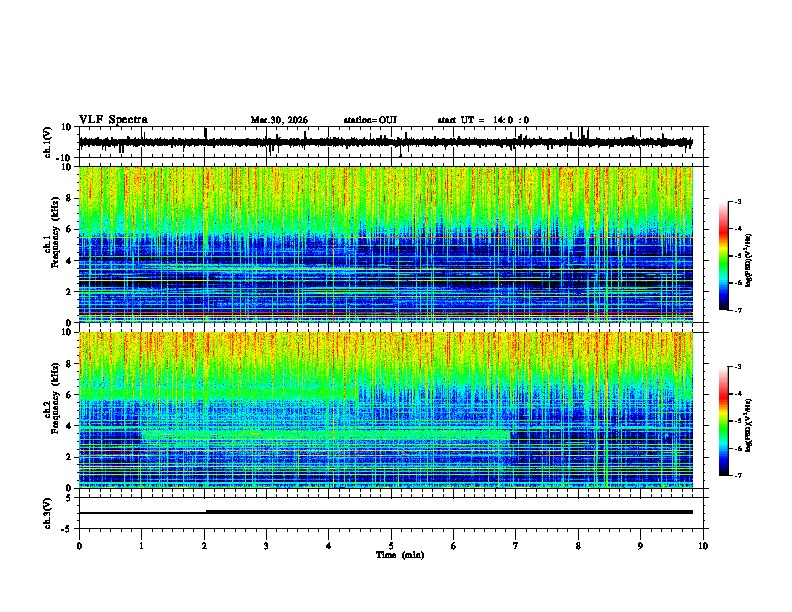792x612 pixels.
Task: Click the ch.2 PSD color scale bar
Action: 724,421
